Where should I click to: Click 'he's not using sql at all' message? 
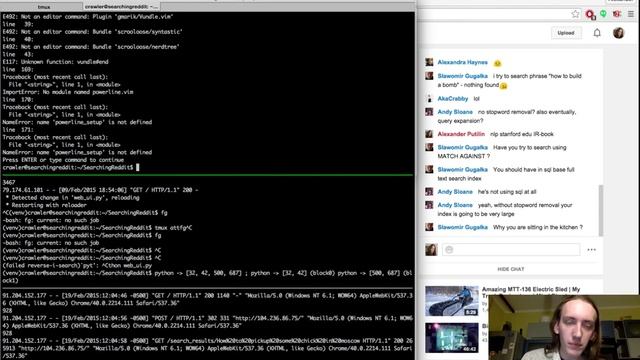tap(507, 191)
